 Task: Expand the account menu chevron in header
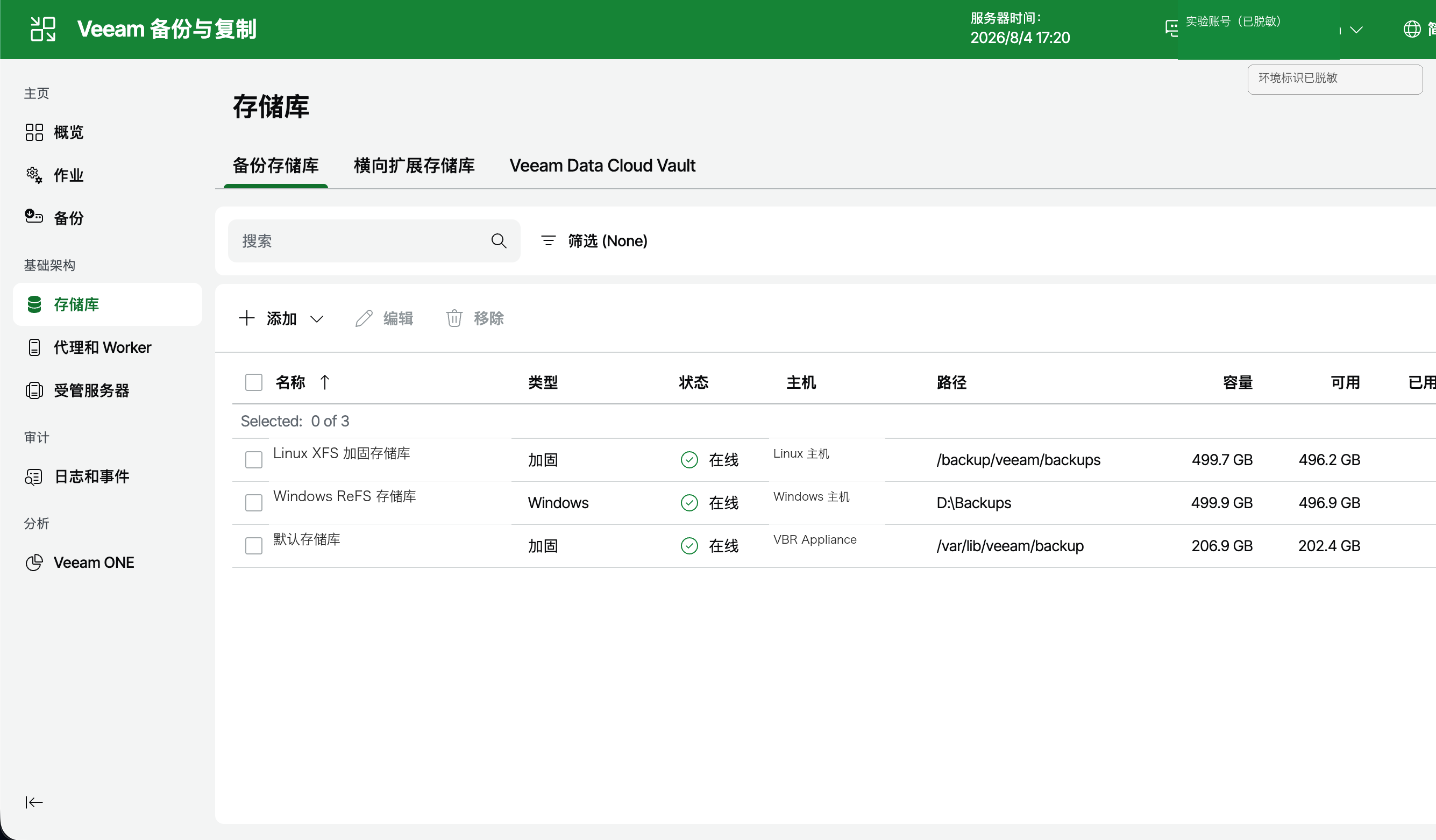(1356, 30)
